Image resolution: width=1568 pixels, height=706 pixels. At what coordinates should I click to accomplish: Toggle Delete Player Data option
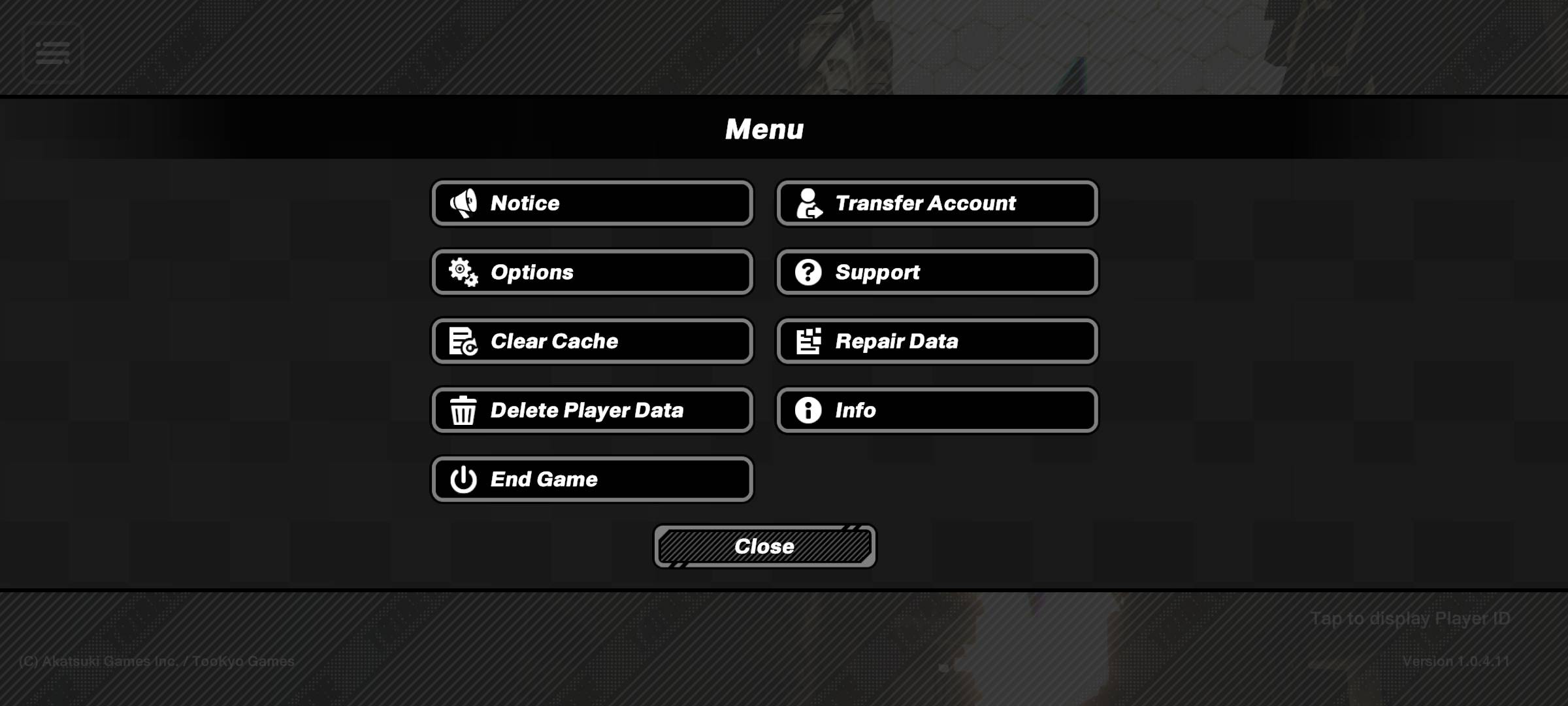click(x=592, y=409)
